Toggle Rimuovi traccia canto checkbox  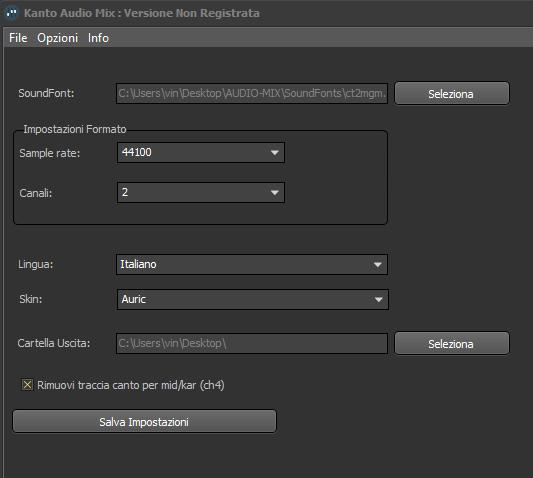click(27, 385)
